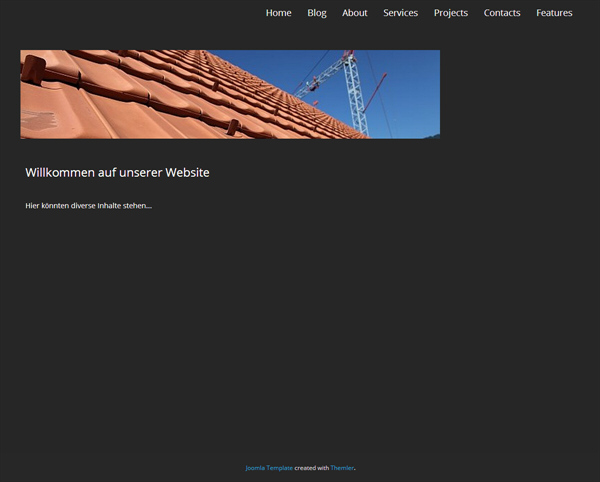
Task: Navigate to the Contacts page
Action: tap(502, 13)
